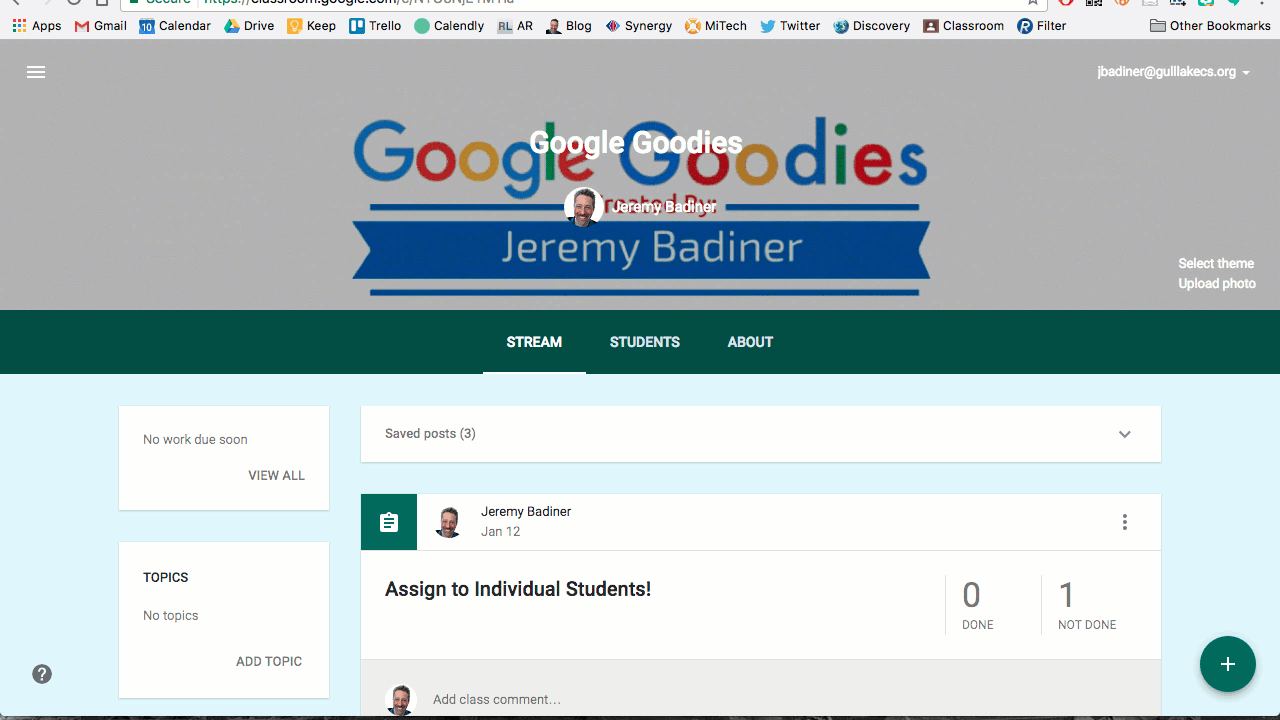Click the Google Goodies class title

coord(636,143)
